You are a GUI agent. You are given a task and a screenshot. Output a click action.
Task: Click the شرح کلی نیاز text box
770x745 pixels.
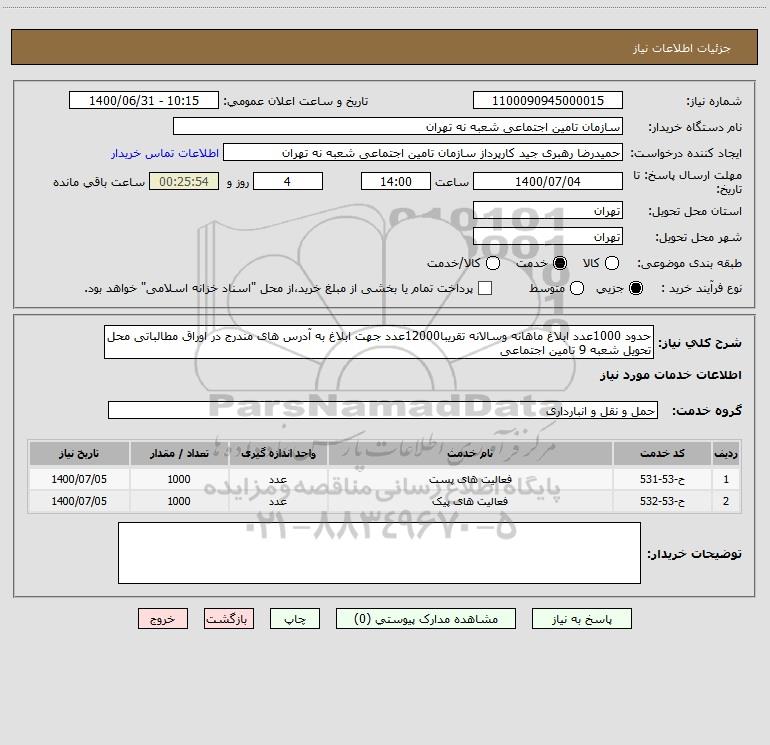379,342
